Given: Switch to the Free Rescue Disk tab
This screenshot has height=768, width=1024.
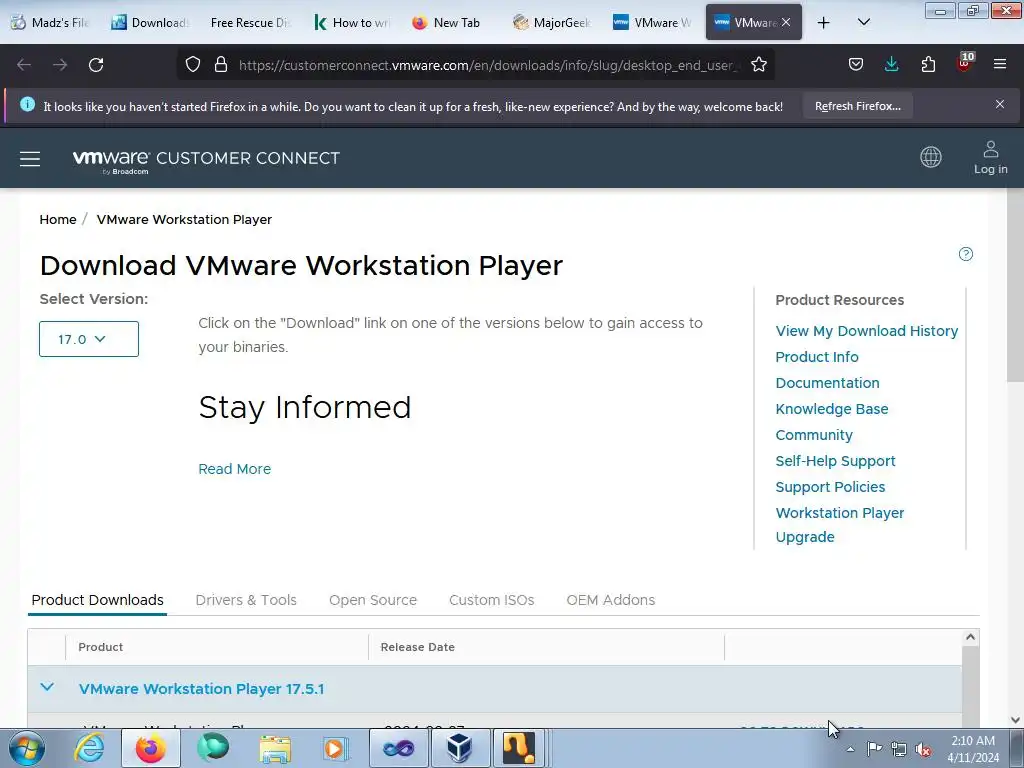Looking at the screenshot, I should (x=250, y=23).
